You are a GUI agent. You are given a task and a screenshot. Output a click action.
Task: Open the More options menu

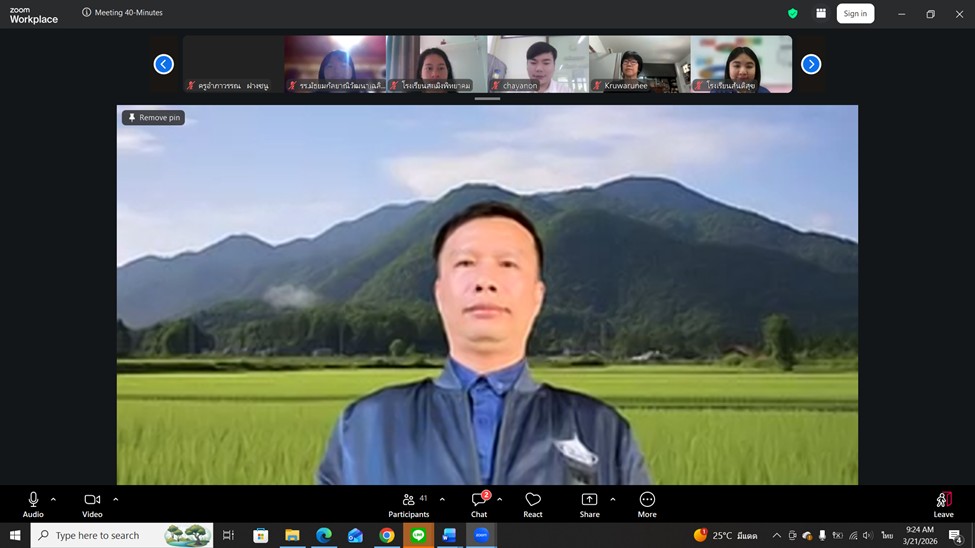(x=647, y=505)
